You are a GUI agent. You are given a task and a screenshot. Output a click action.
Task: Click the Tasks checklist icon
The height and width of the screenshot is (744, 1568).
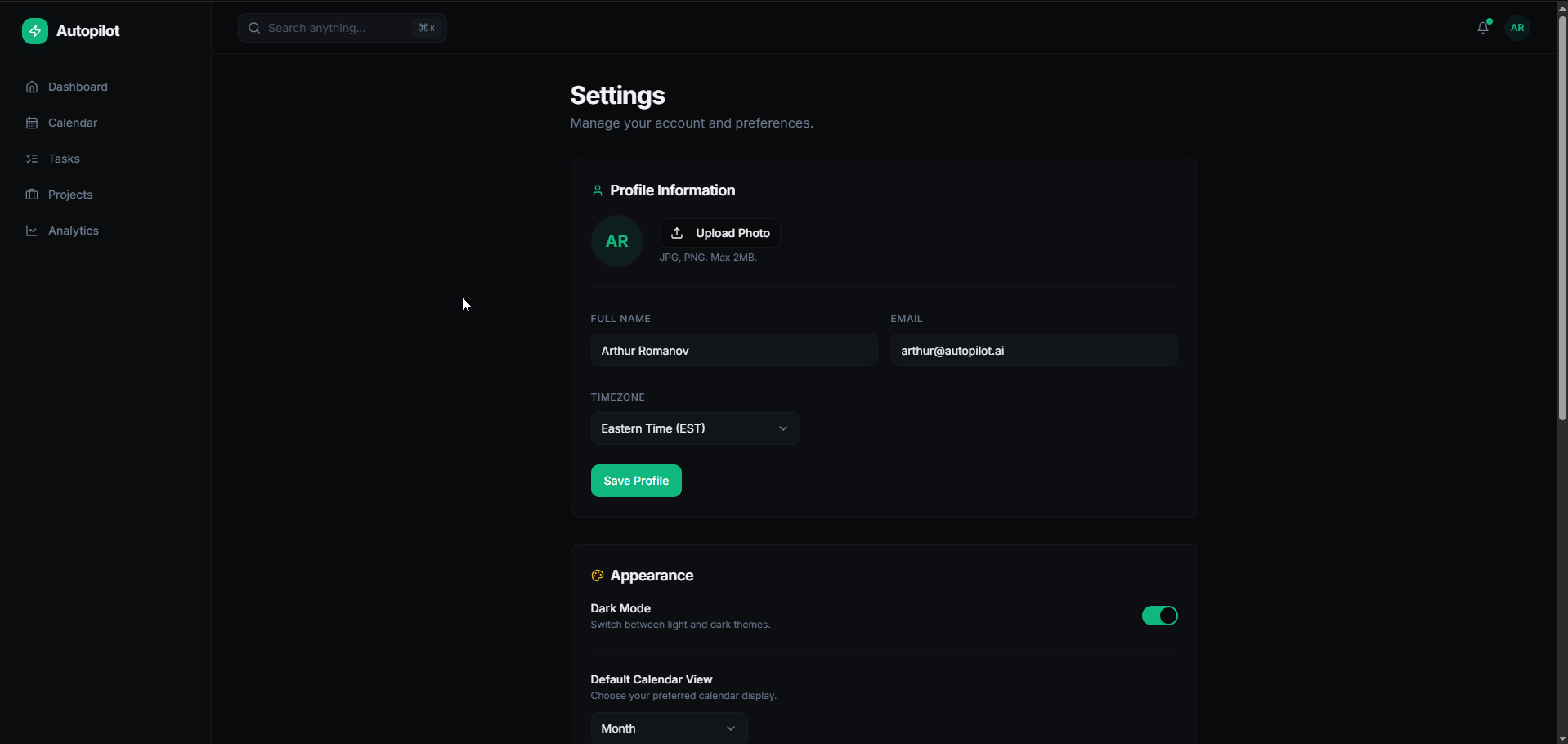click(32, 159)
